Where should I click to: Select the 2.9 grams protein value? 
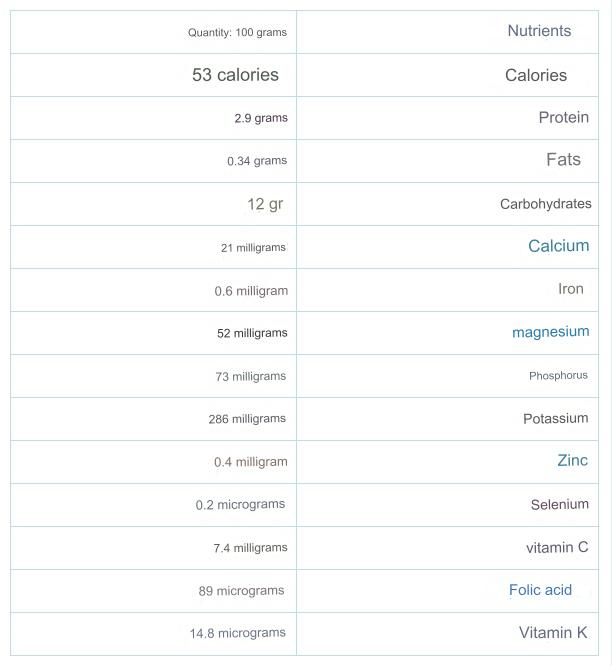260,118
